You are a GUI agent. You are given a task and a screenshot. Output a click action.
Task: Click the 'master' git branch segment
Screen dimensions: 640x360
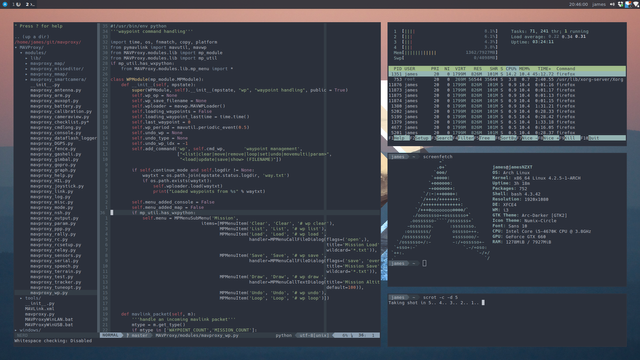coord(137,335)
